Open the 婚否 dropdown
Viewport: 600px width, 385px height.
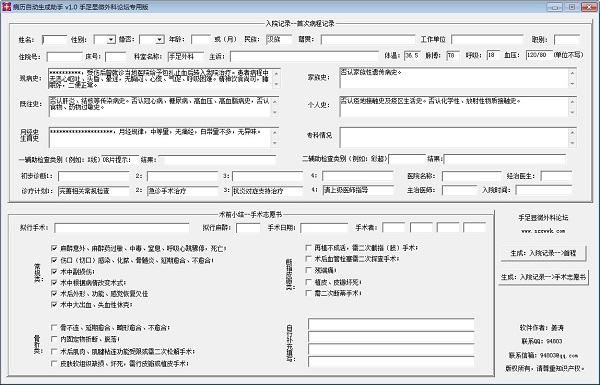tap(160, 39)
